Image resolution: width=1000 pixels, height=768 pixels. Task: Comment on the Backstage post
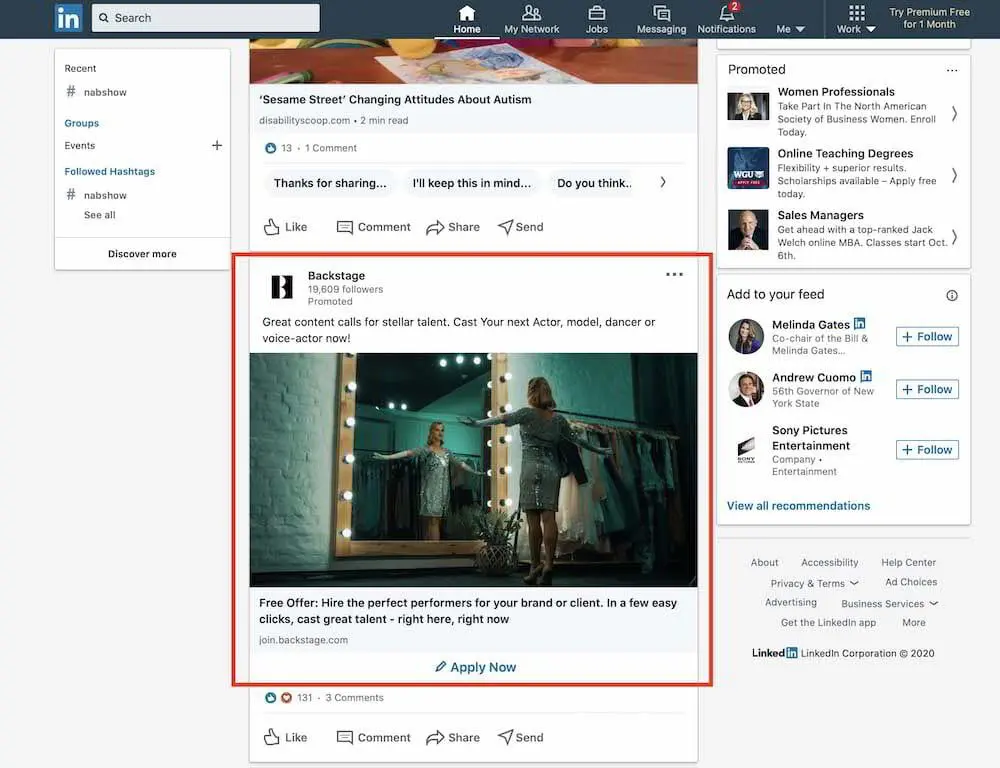coord(373,737)
